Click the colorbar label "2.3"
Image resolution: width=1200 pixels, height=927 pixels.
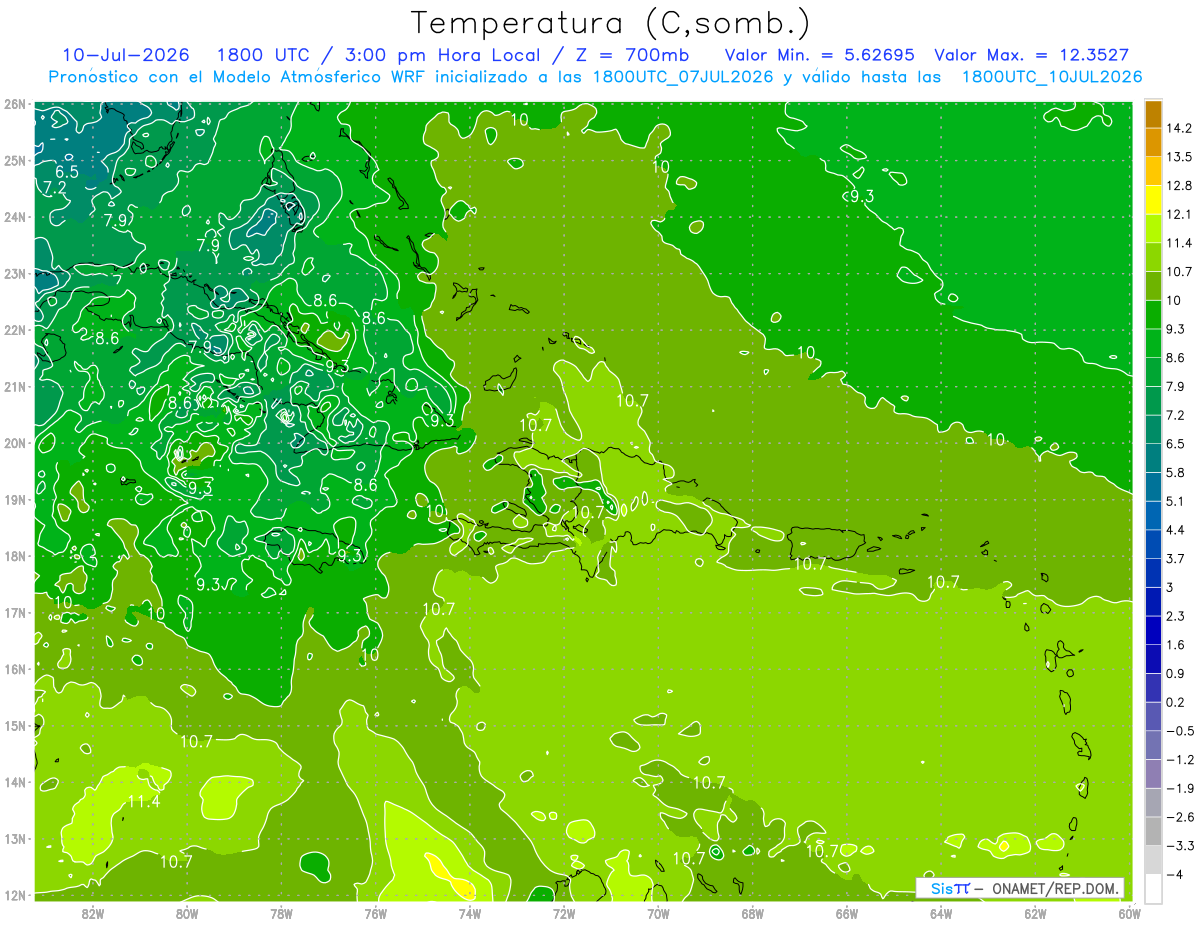pyautogui.click(x=1176, y=616)
